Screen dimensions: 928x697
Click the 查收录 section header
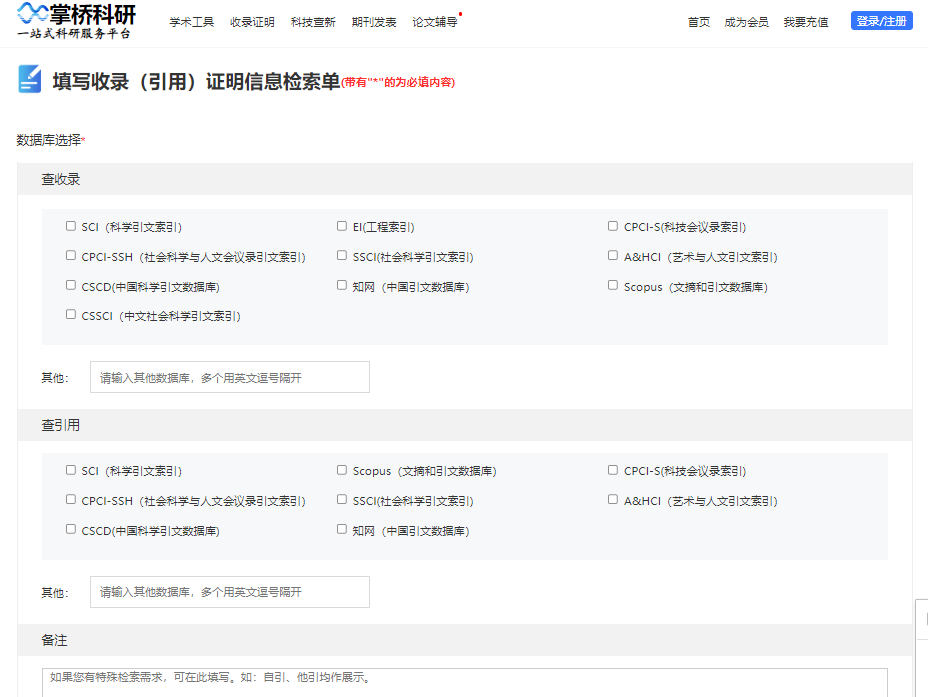[x=465, y=179]
